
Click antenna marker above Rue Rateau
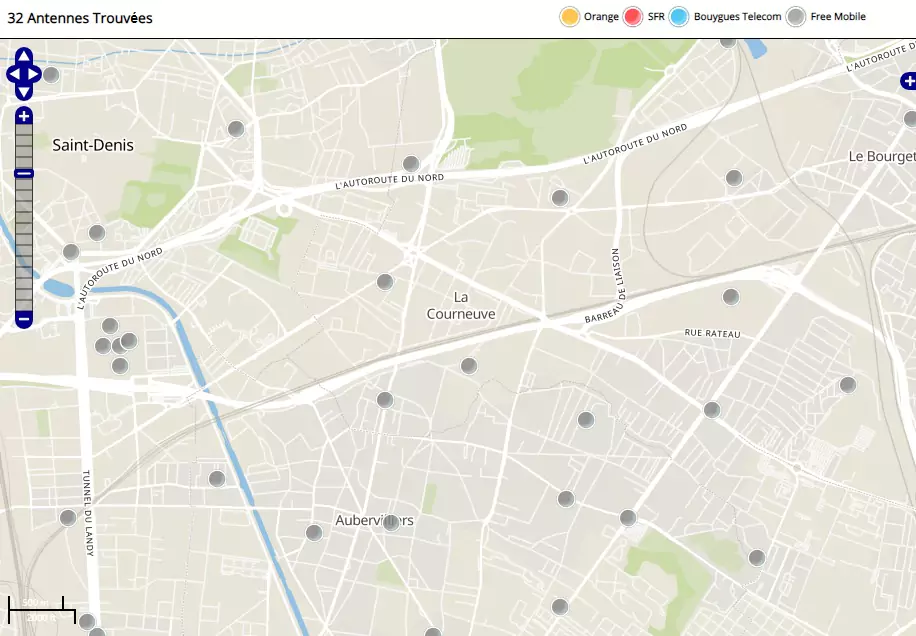pos(731,297)
